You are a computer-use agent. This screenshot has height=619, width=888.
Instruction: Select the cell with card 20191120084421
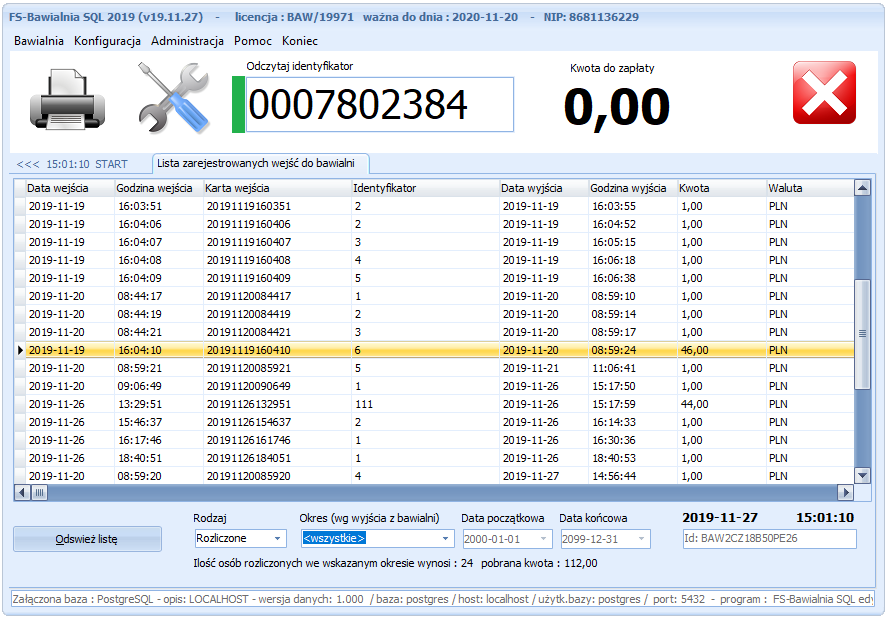click(x=278, y=332)
